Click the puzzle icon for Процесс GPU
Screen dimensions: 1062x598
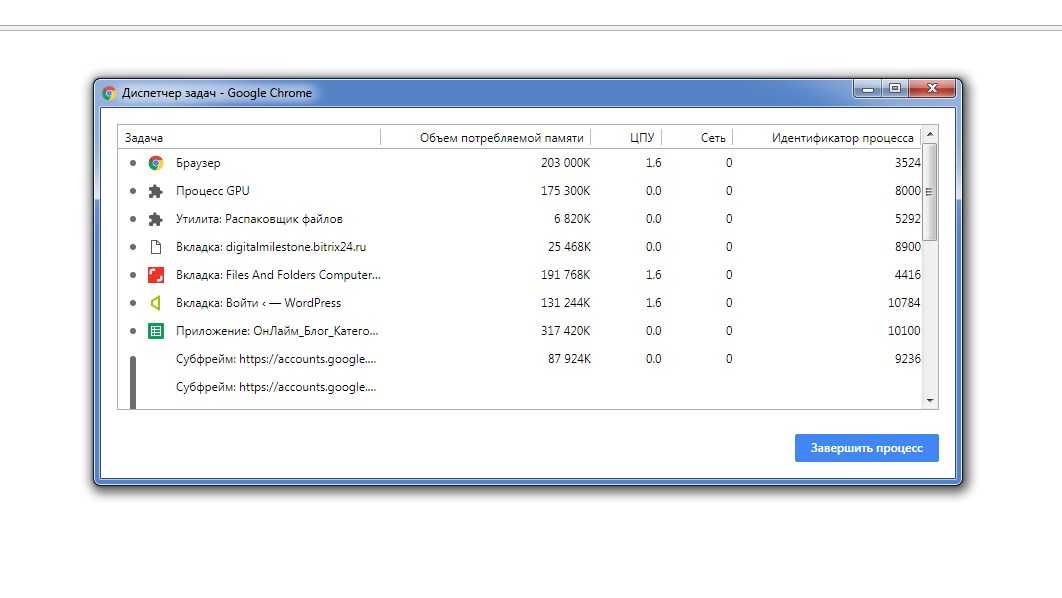pos(155,191)
